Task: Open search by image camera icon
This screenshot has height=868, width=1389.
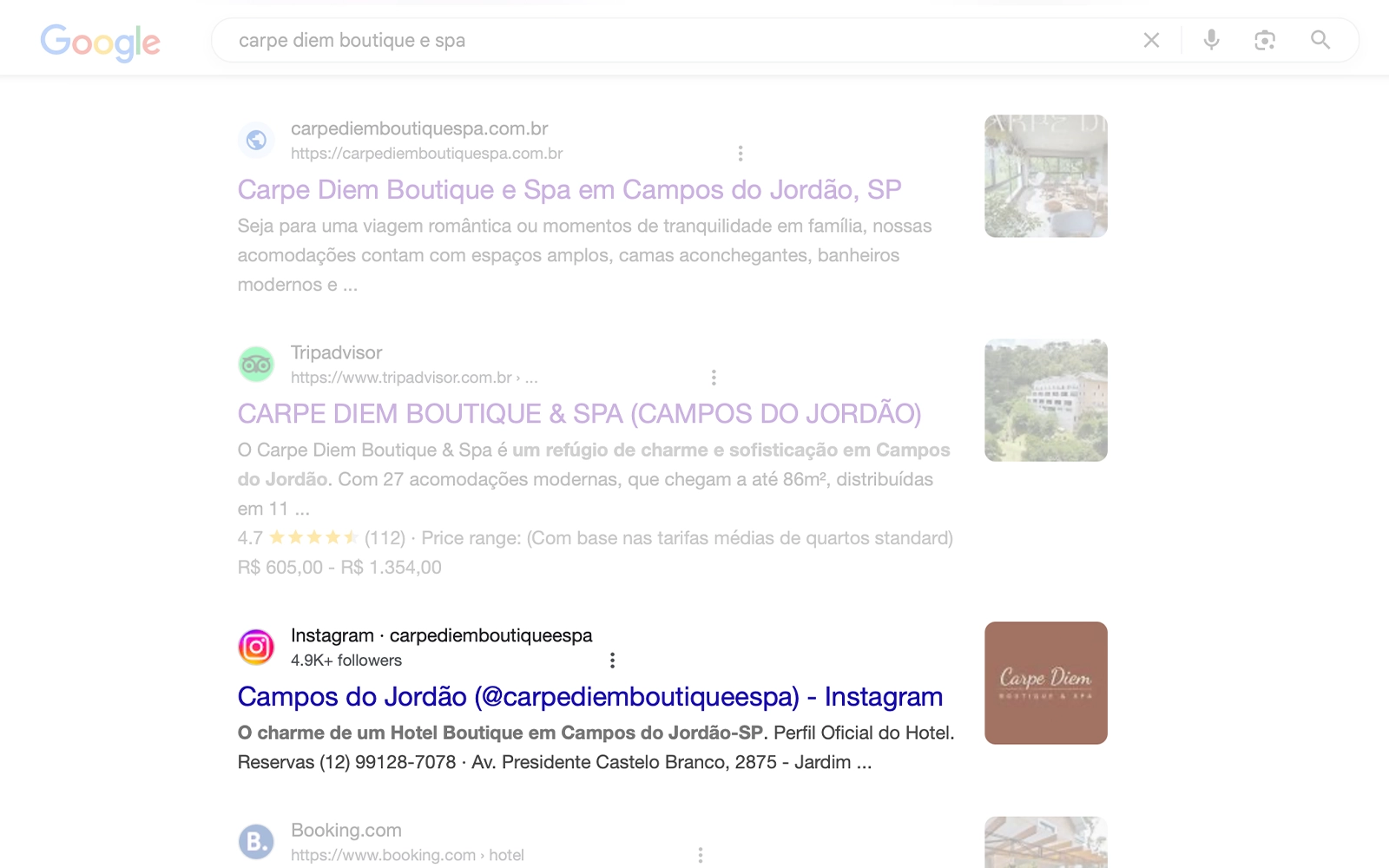Action: [1265, 40]
